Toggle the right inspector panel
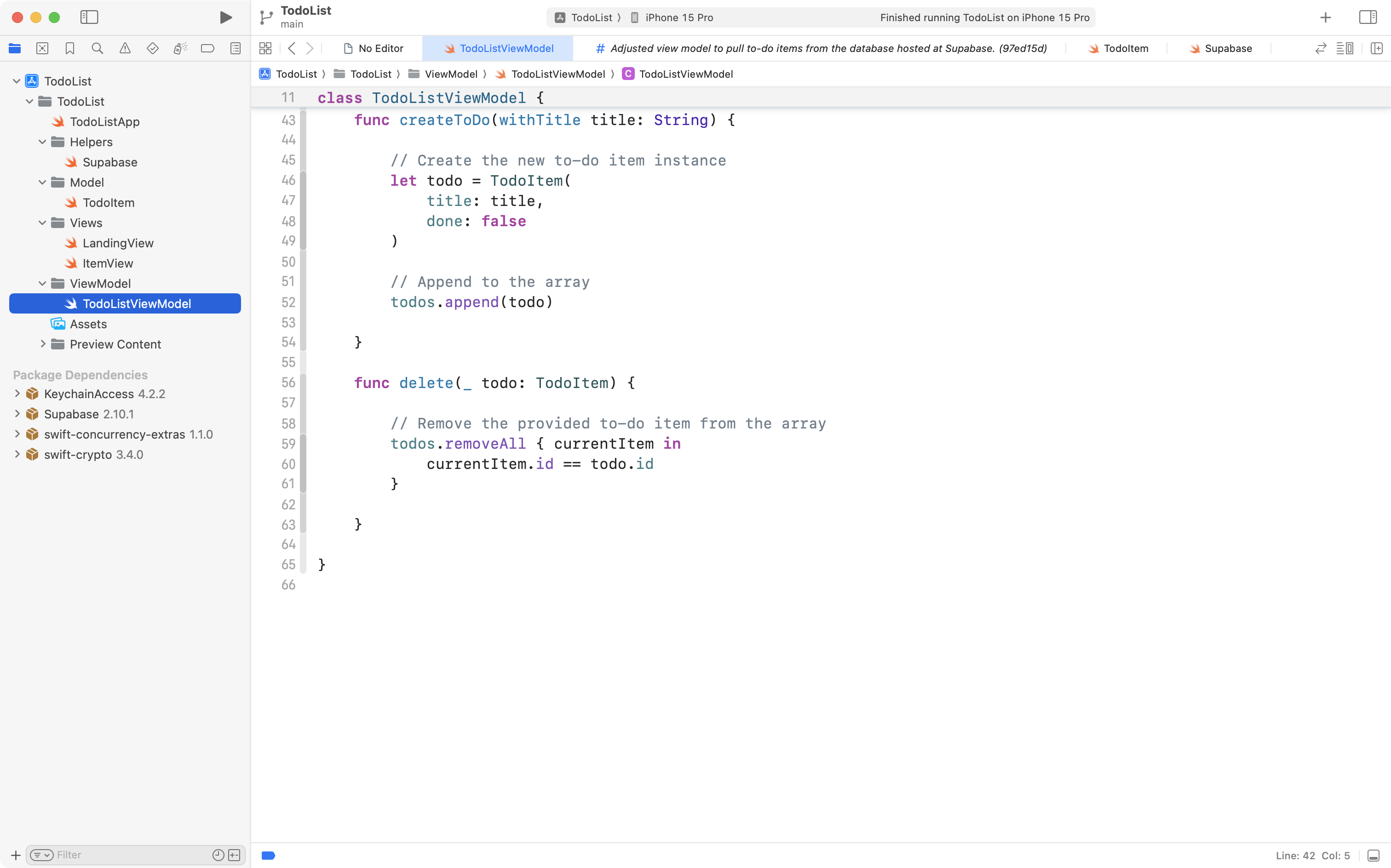This screenshot has height=868, width=1391. (x=1368, y=17)
